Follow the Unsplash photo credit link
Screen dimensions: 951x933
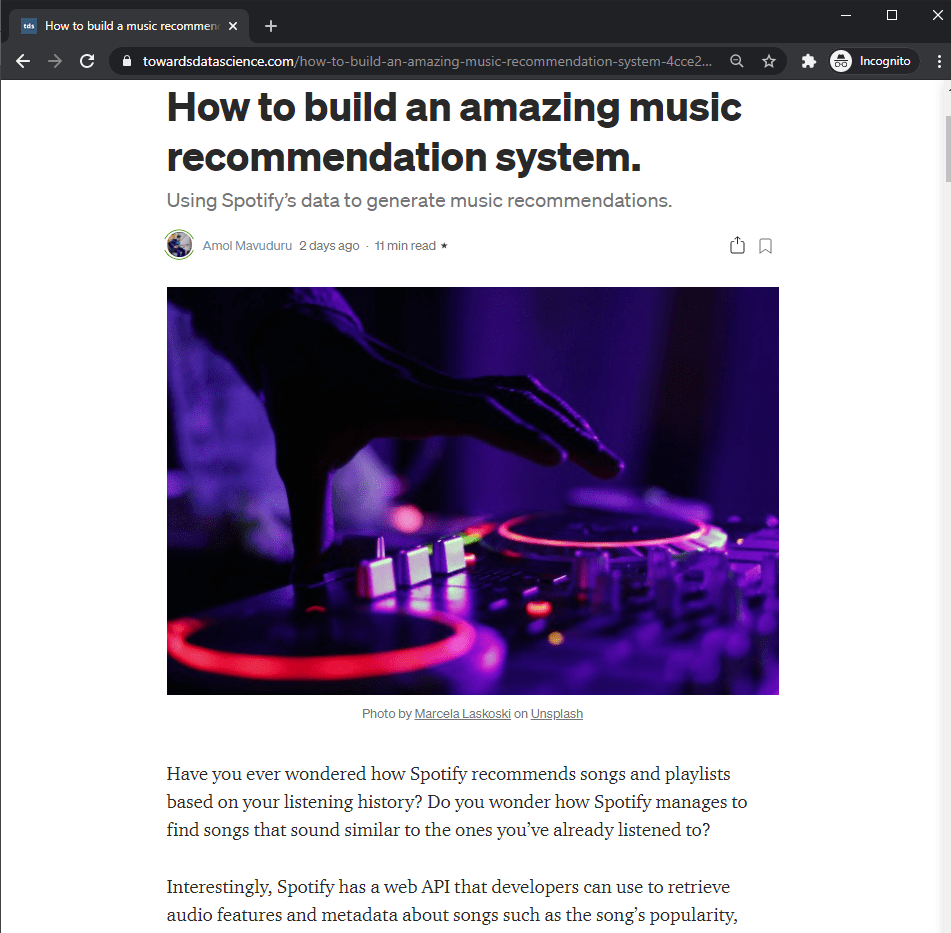click(556, 713)
